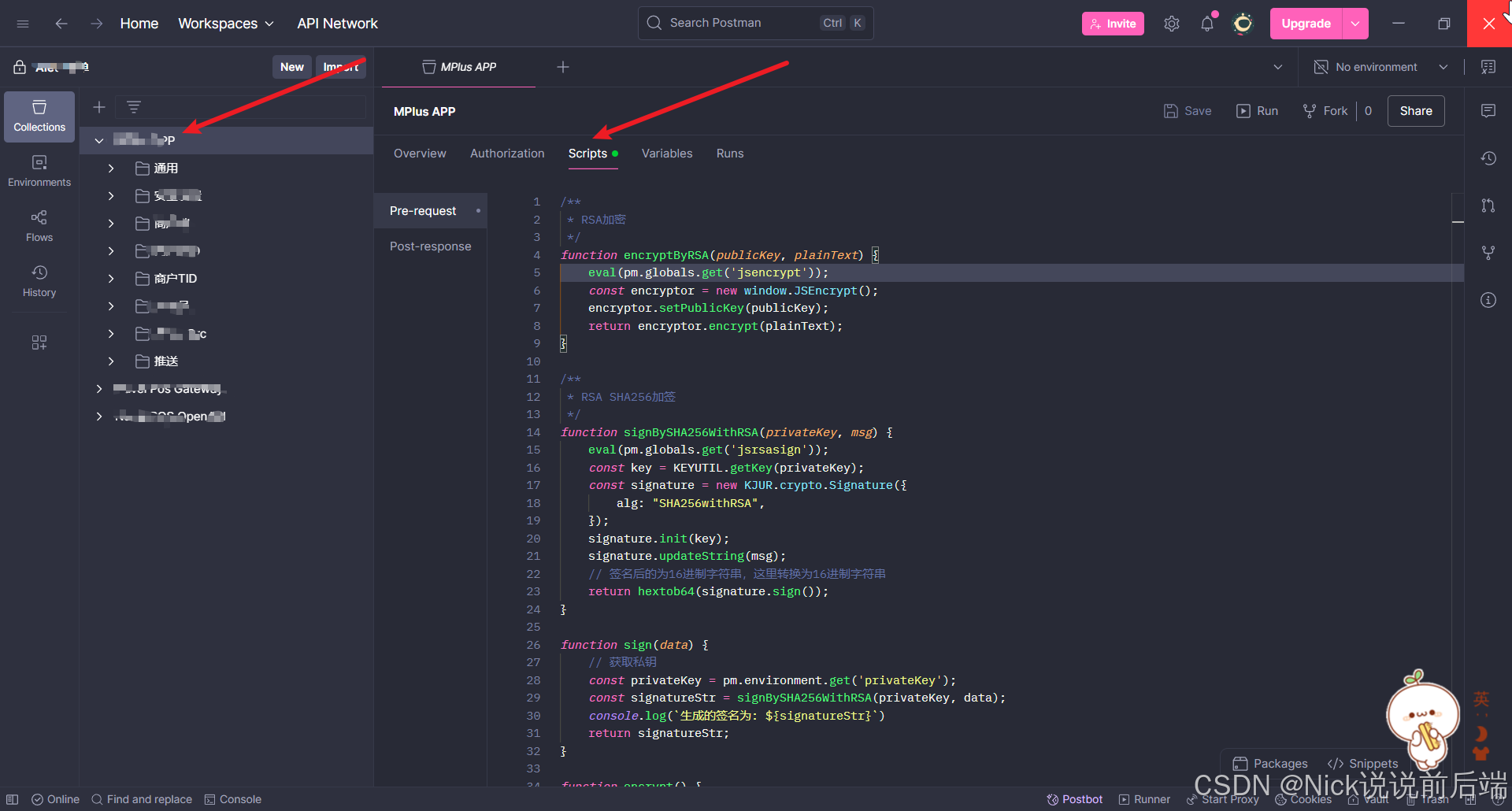Open the Collections sidebar panel
This screenshot has width=1512, height=811.
coord(39,117)
